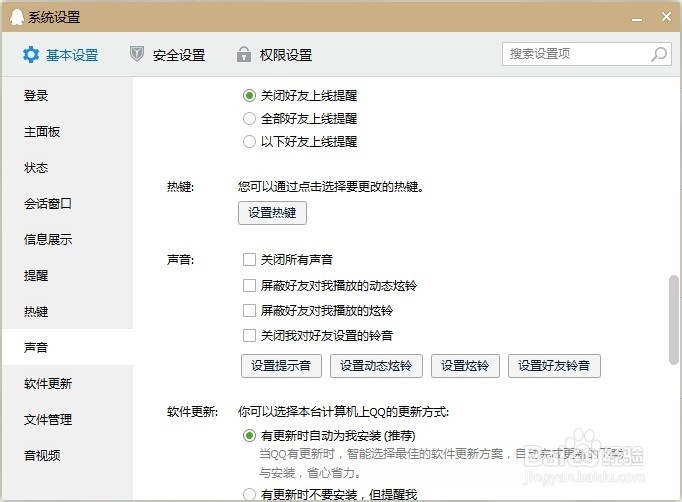Click the shield icon for 安全设置

click(137, 54)
